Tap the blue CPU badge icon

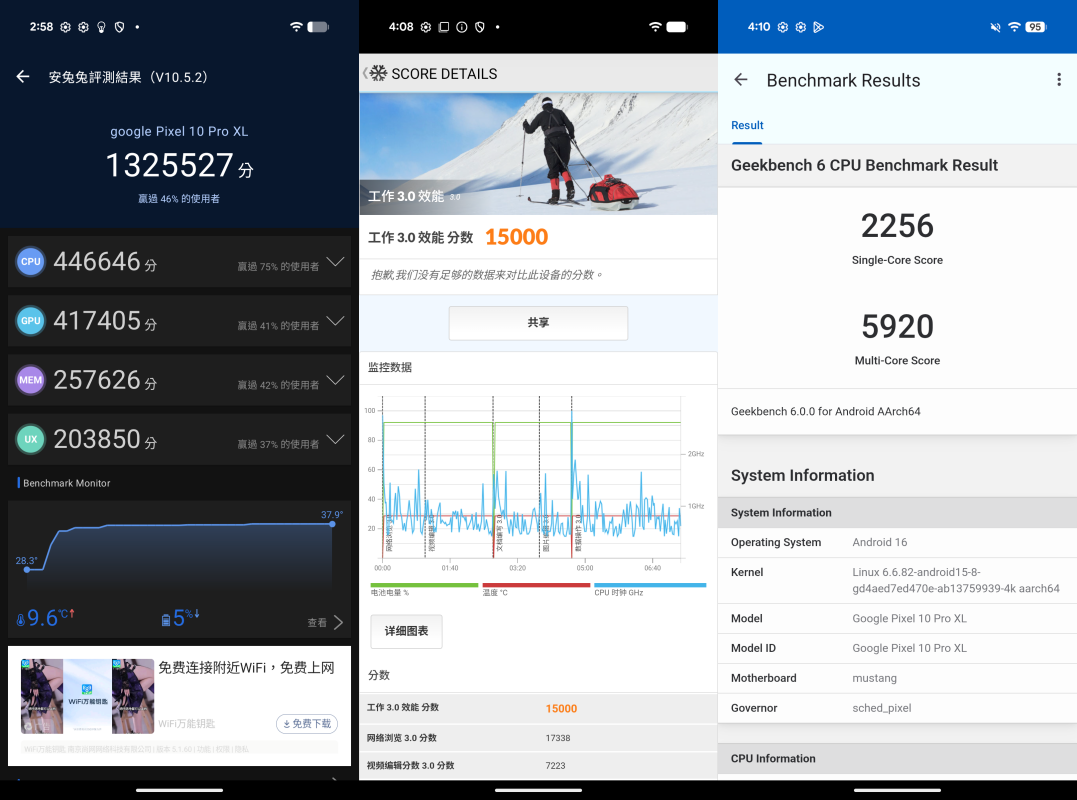click(30, 262)
